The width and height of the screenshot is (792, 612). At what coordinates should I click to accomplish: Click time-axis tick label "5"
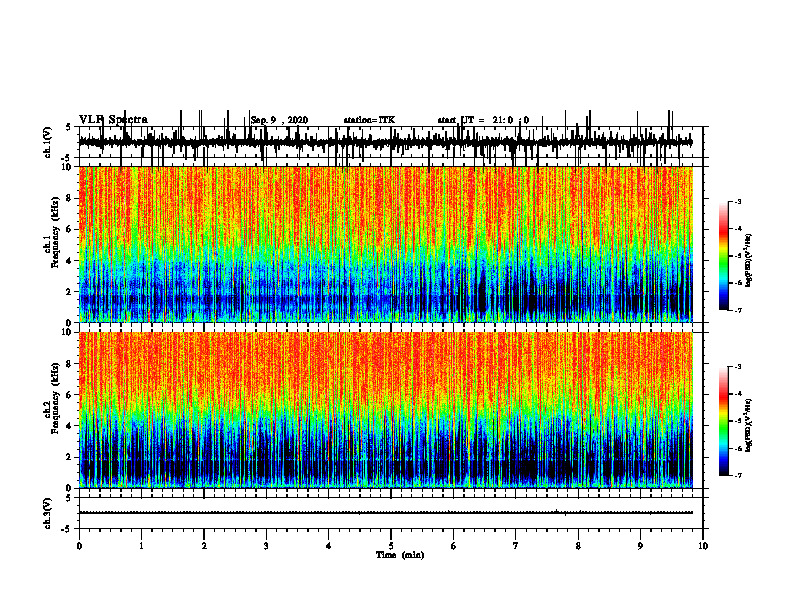(391, 546)
